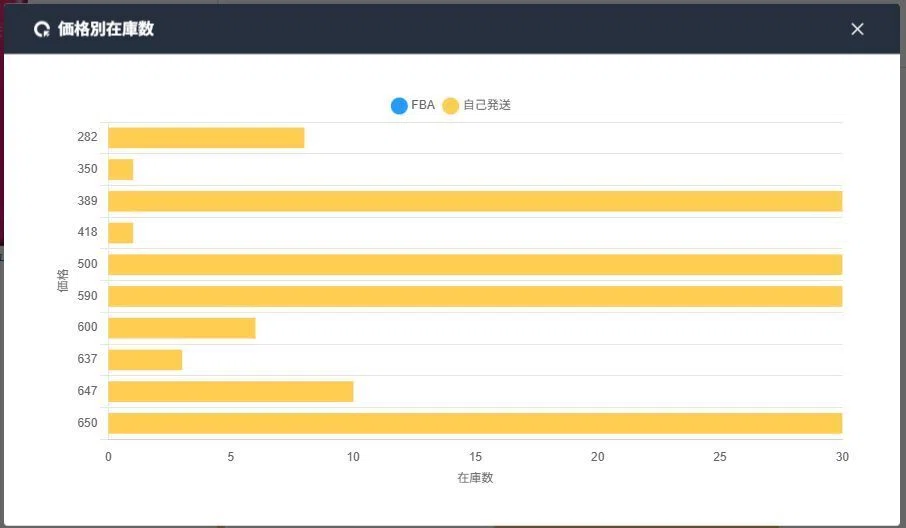This screenshot has height=528, width=906.
Task: Select the bar for price 637
Action: click(x=145, y=359)
